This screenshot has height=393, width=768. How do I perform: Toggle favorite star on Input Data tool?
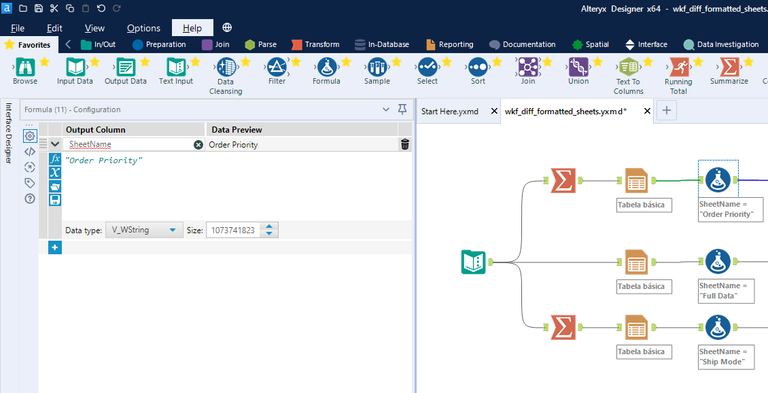click(95, 62)
